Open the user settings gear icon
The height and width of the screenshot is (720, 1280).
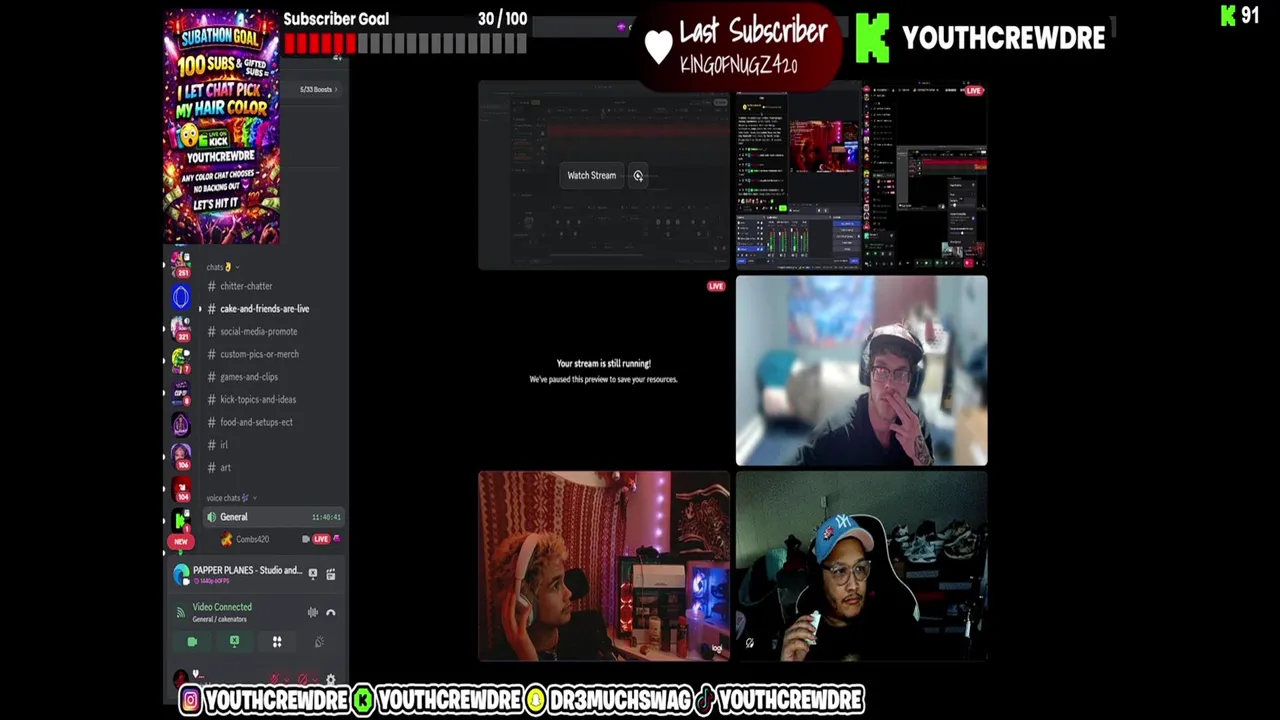(x=331, y=680)
